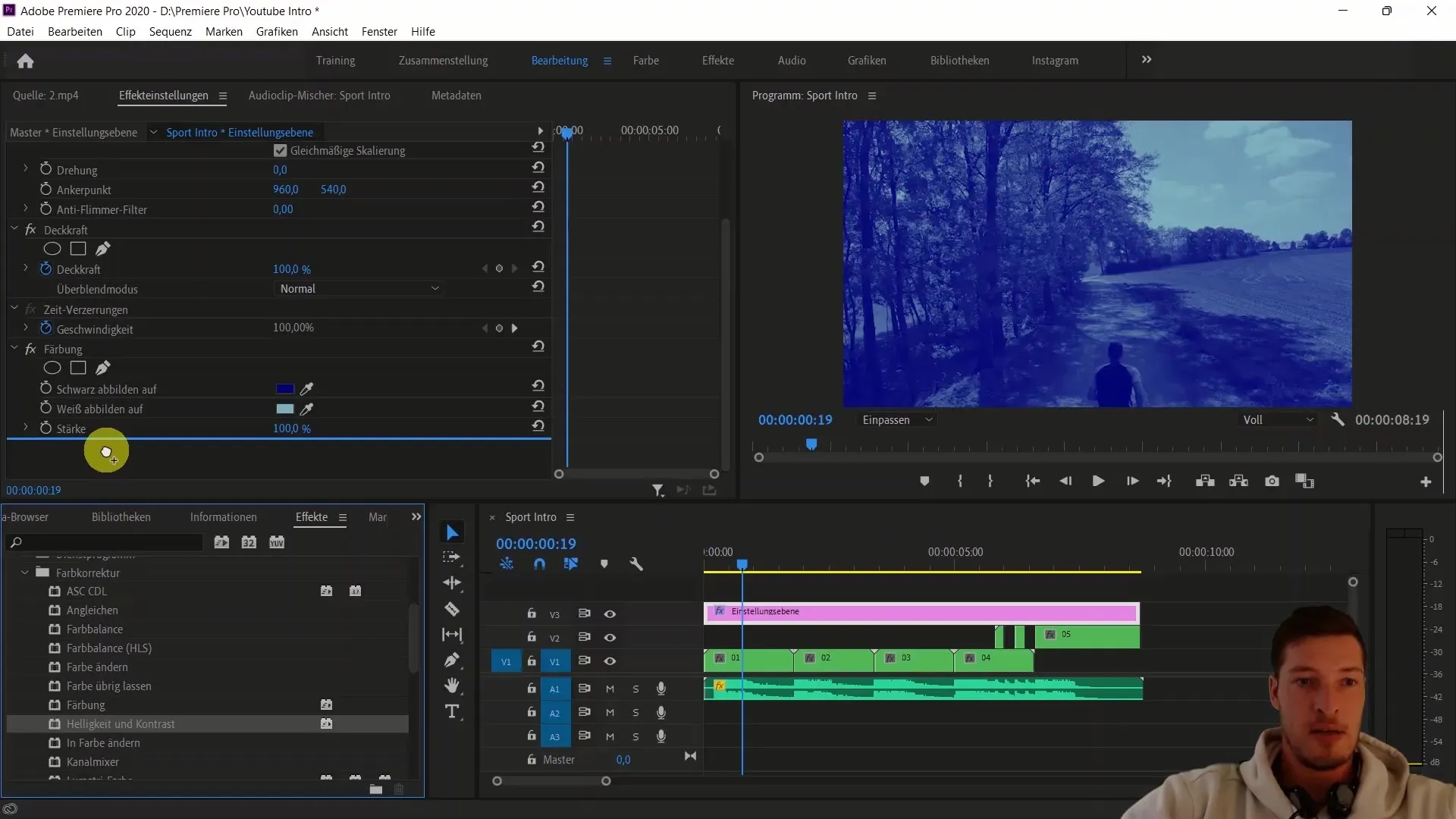Select the Ripple Edit tool

(452, 583)
